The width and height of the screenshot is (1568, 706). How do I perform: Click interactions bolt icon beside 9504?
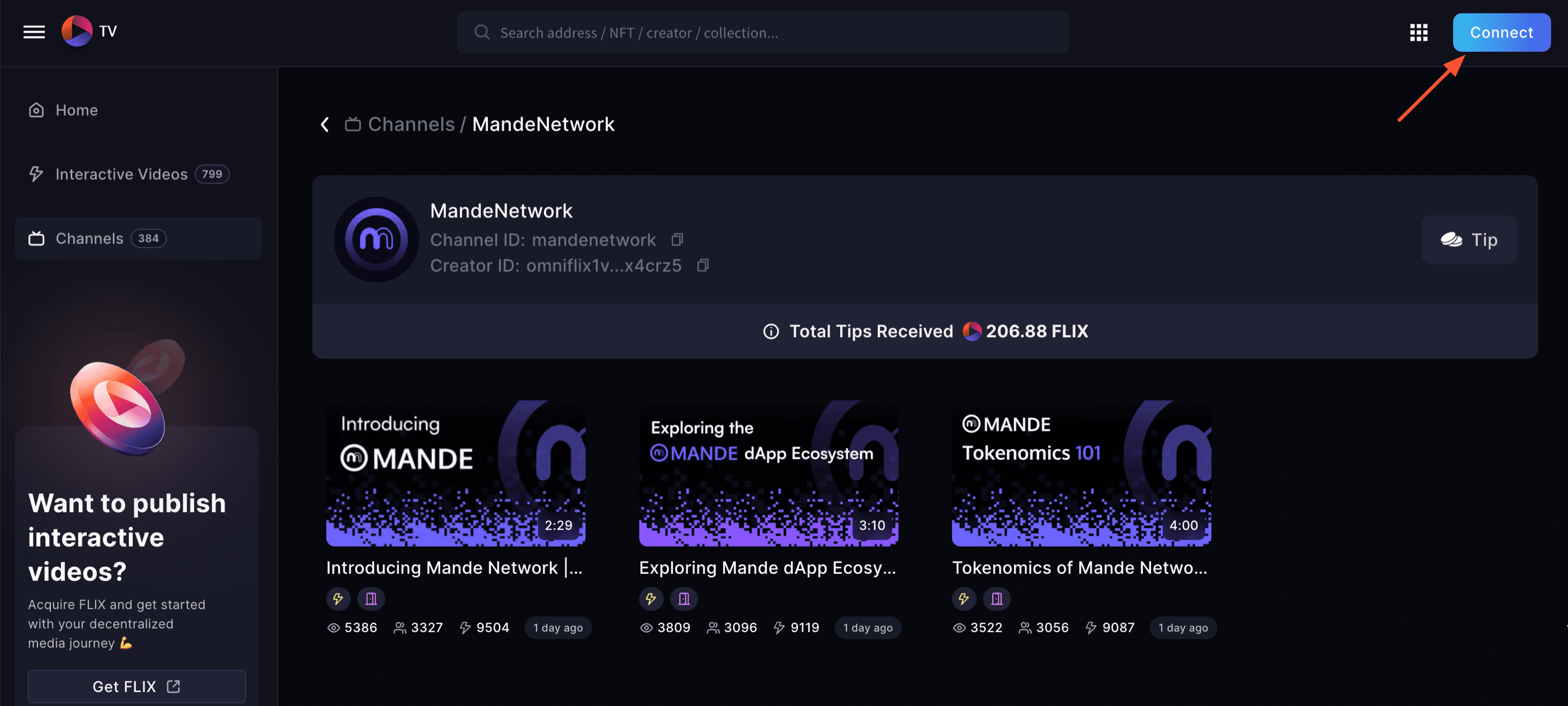pyautogui.click(x=465, y=627)
